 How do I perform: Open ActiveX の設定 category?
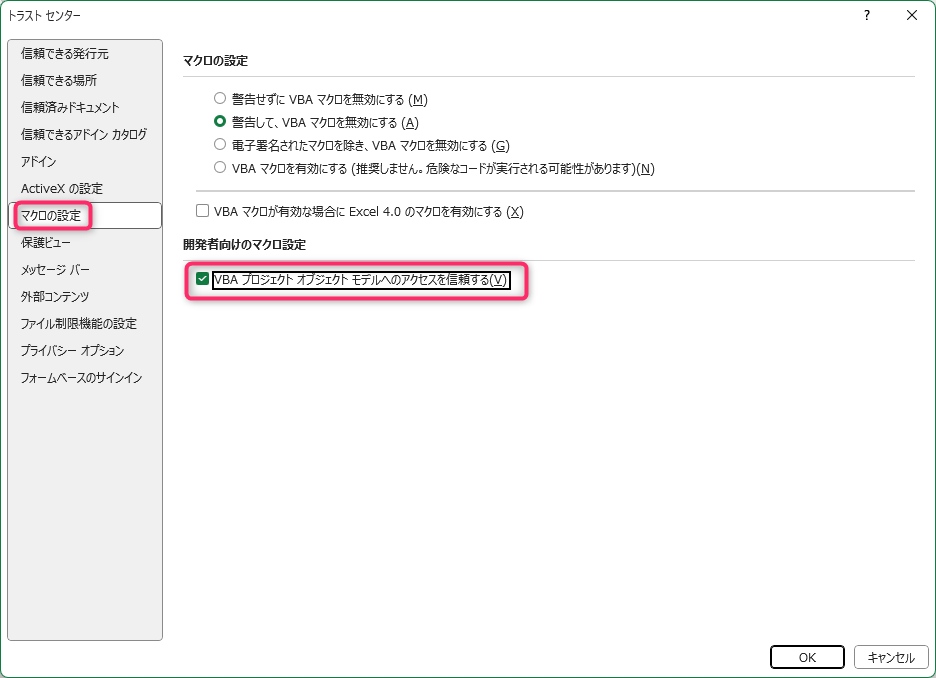pyautogui.click(x=62, y=188)
